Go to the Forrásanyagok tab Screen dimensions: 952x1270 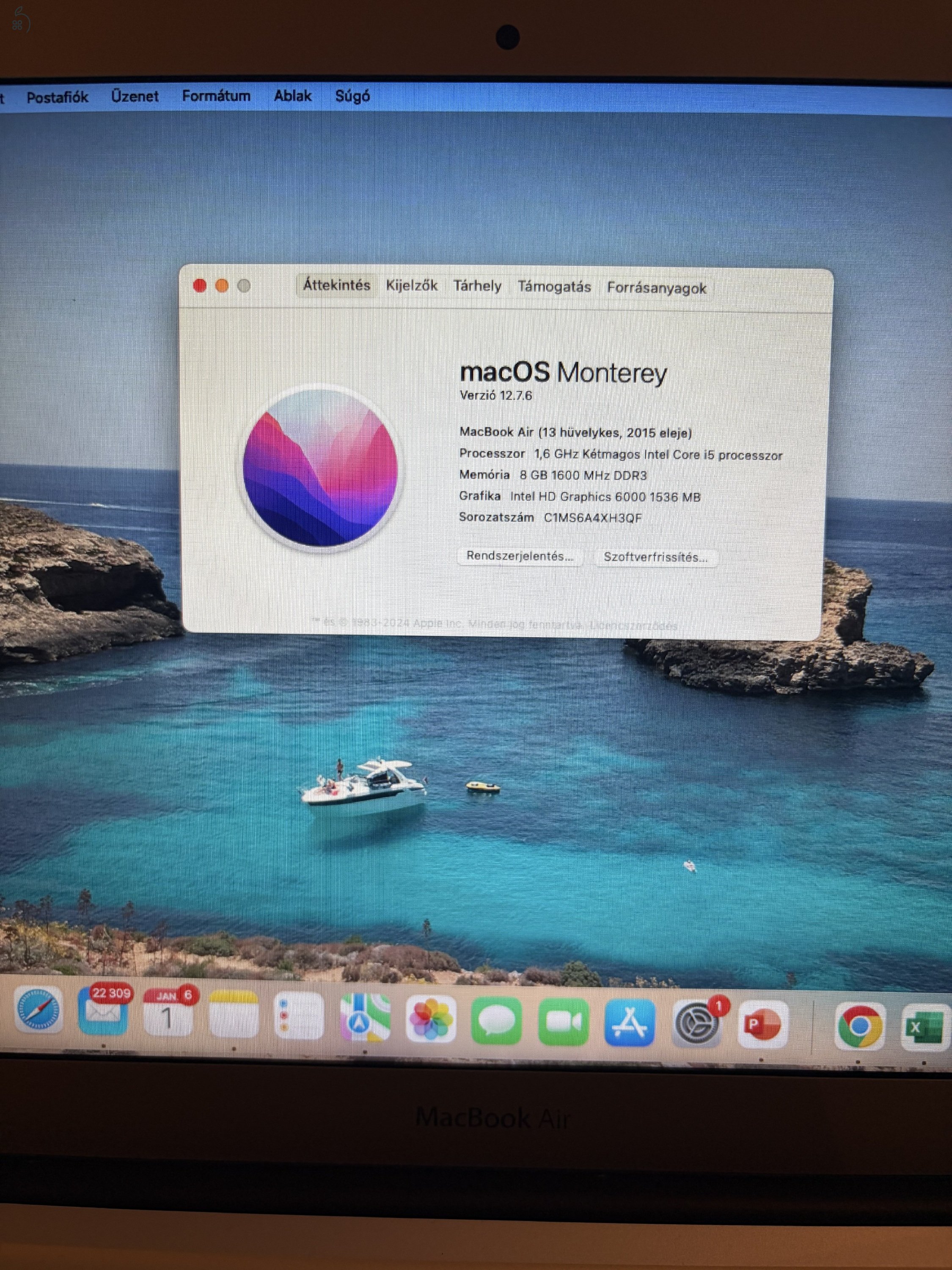pyautogui.click(x=657, y=288)
